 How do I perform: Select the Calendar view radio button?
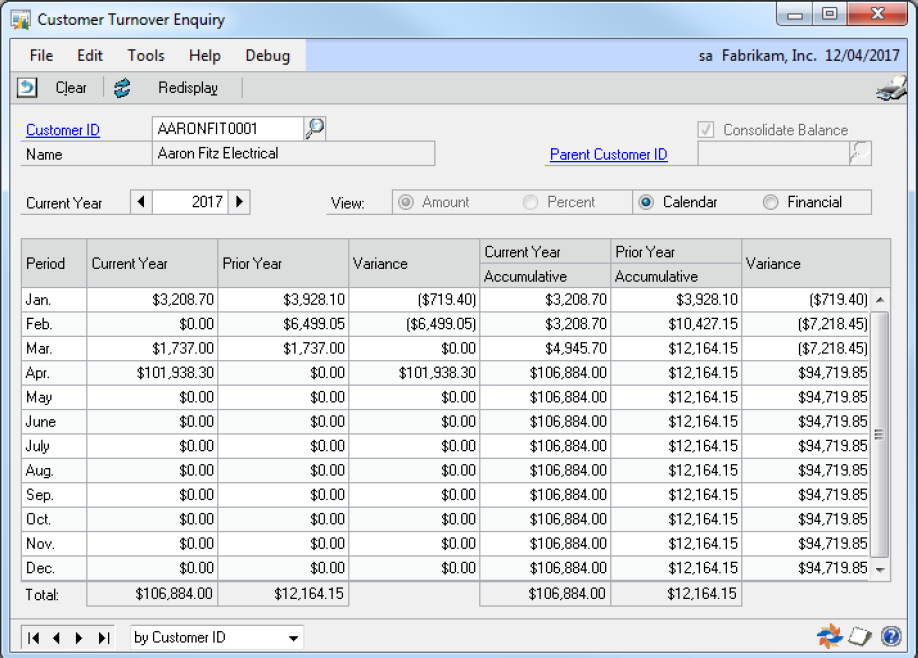[x=646, y=202]
